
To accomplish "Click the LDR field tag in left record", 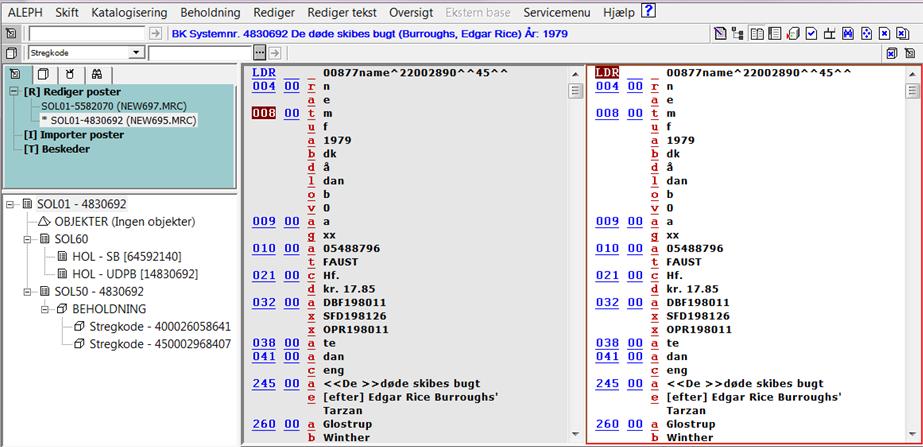I will 263,72.
